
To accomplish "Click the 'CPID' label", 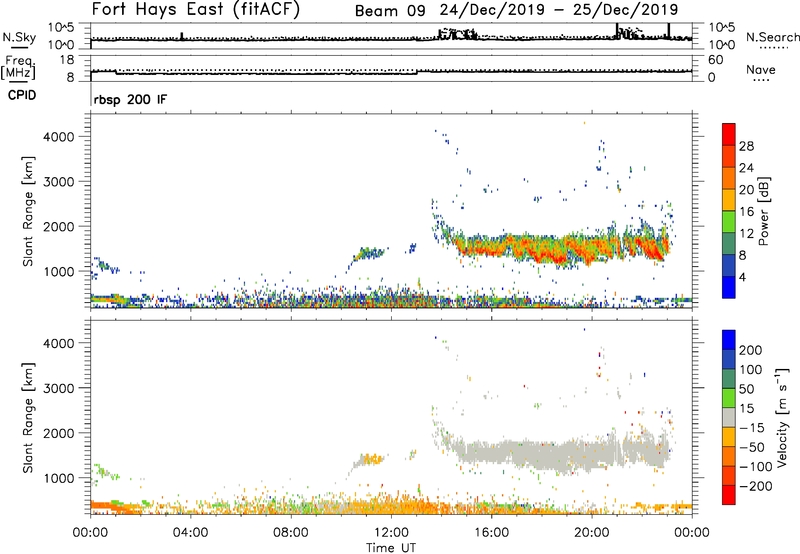I will 22,95.
